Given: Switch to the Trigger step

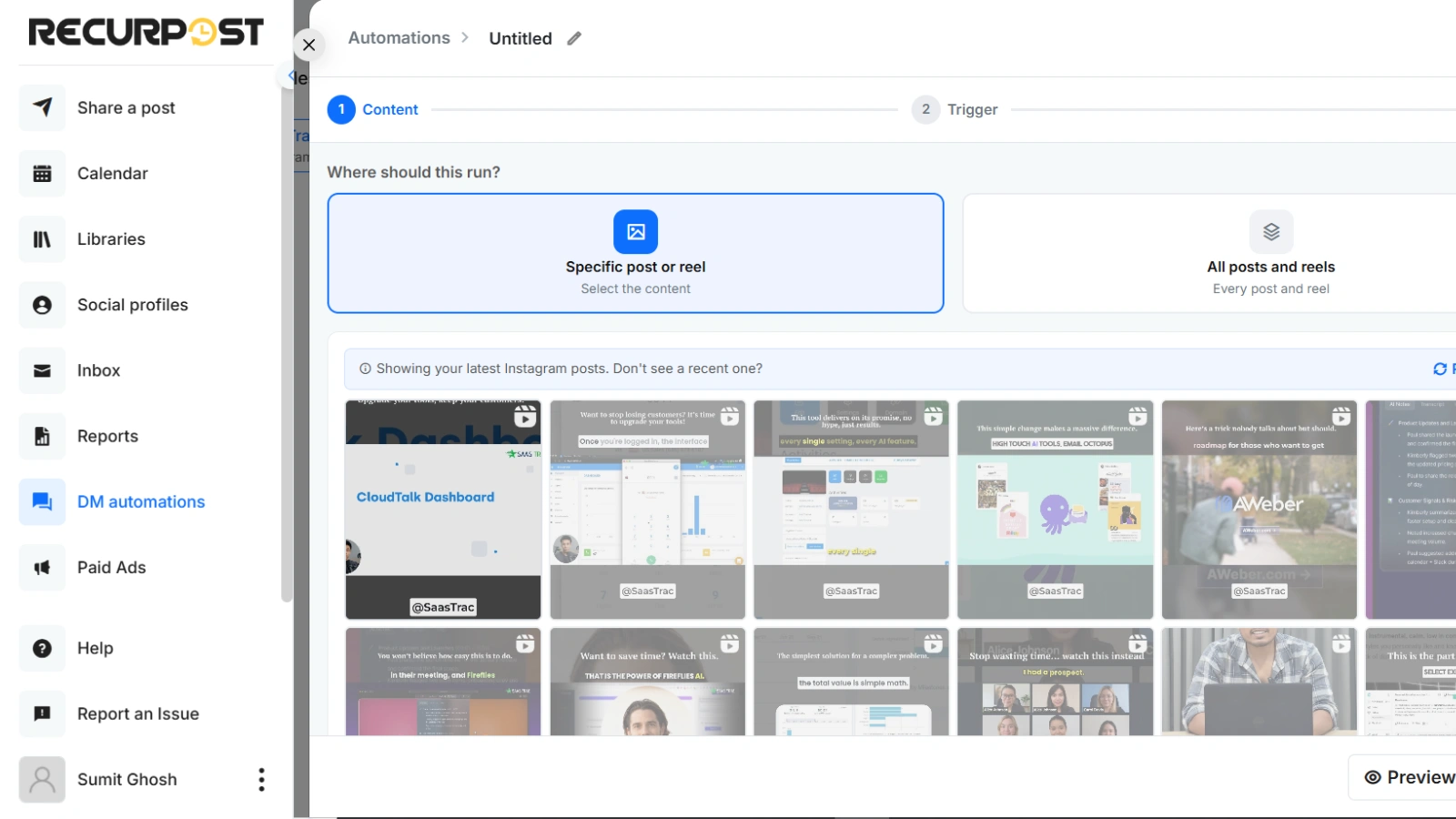Looking at the screenshot, I should (x=955, y=109).
